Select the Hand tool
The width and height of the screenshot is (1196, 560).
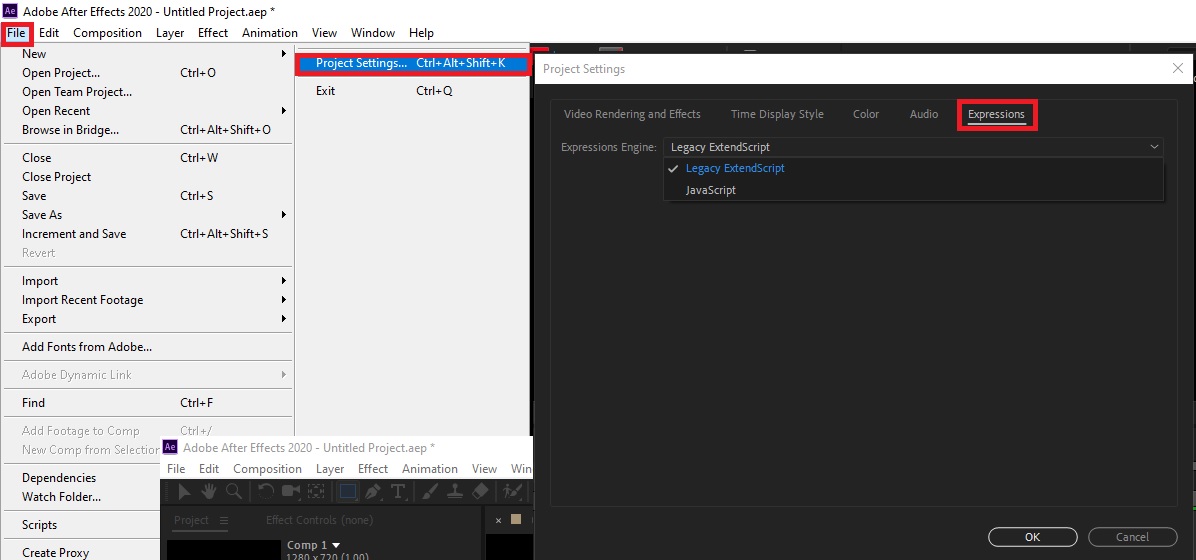click(x=209, y=491)
